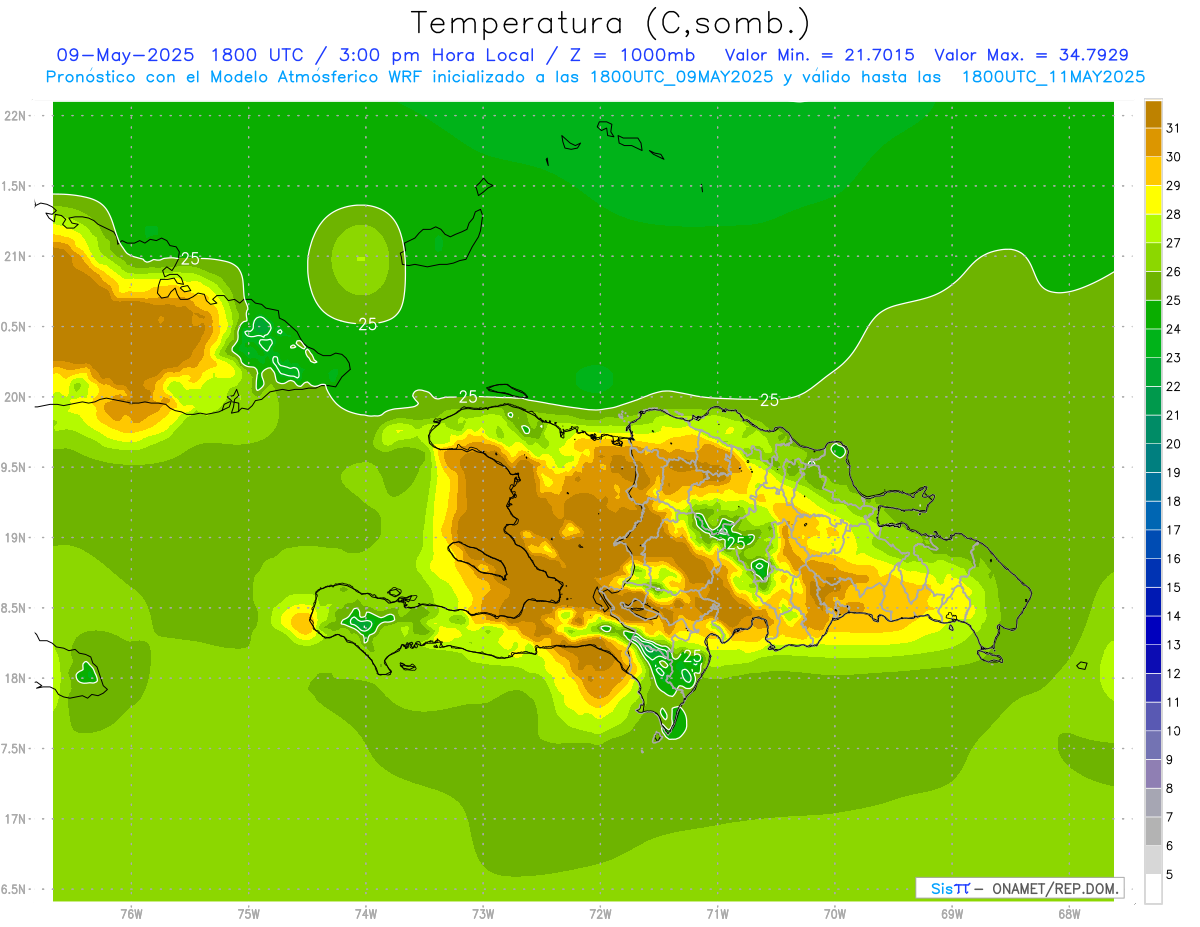Click the '74W' longitude axis label
1200x927 pixels.
pyautogui.click(x=366, y=914)
